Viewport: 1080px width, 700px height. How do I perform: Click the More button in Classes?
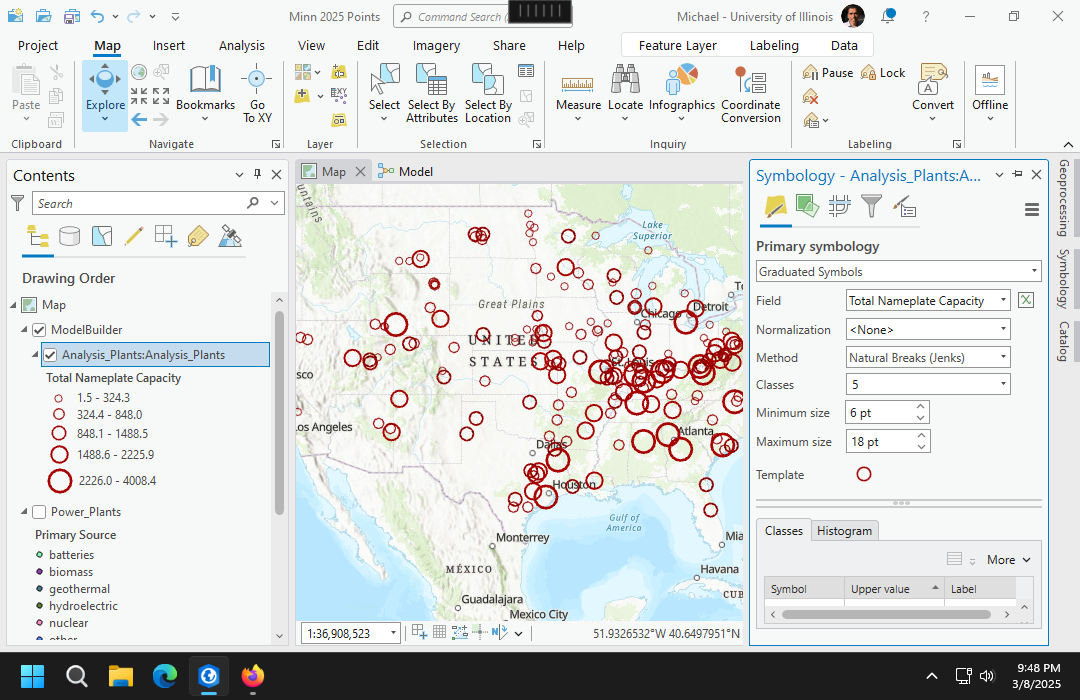tap(1008, 560)
